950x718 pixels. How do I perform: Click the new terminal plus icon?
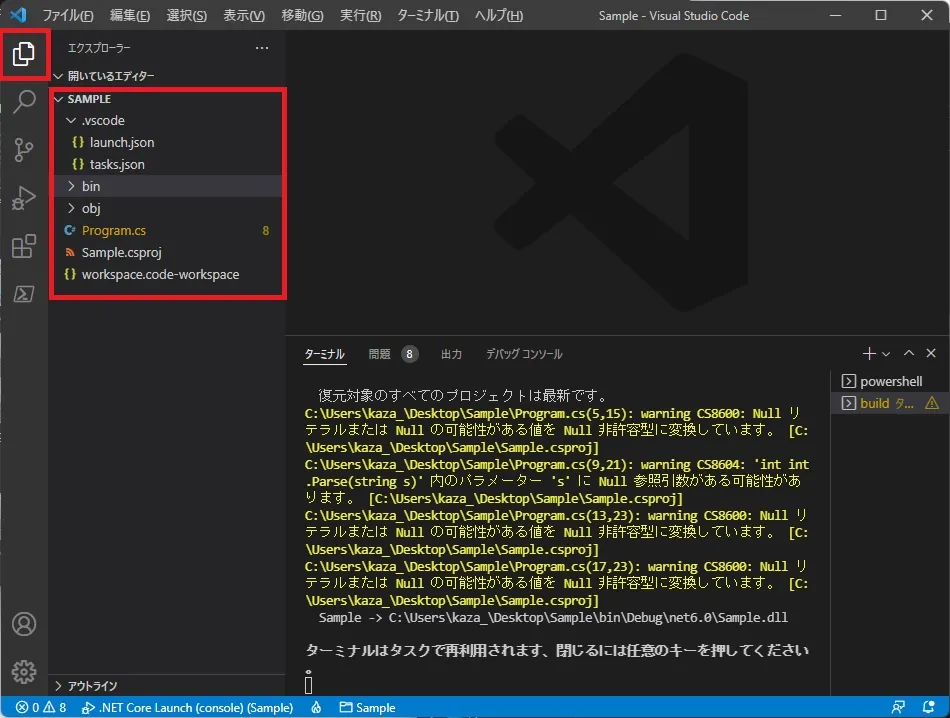click(x=869, y=354)
